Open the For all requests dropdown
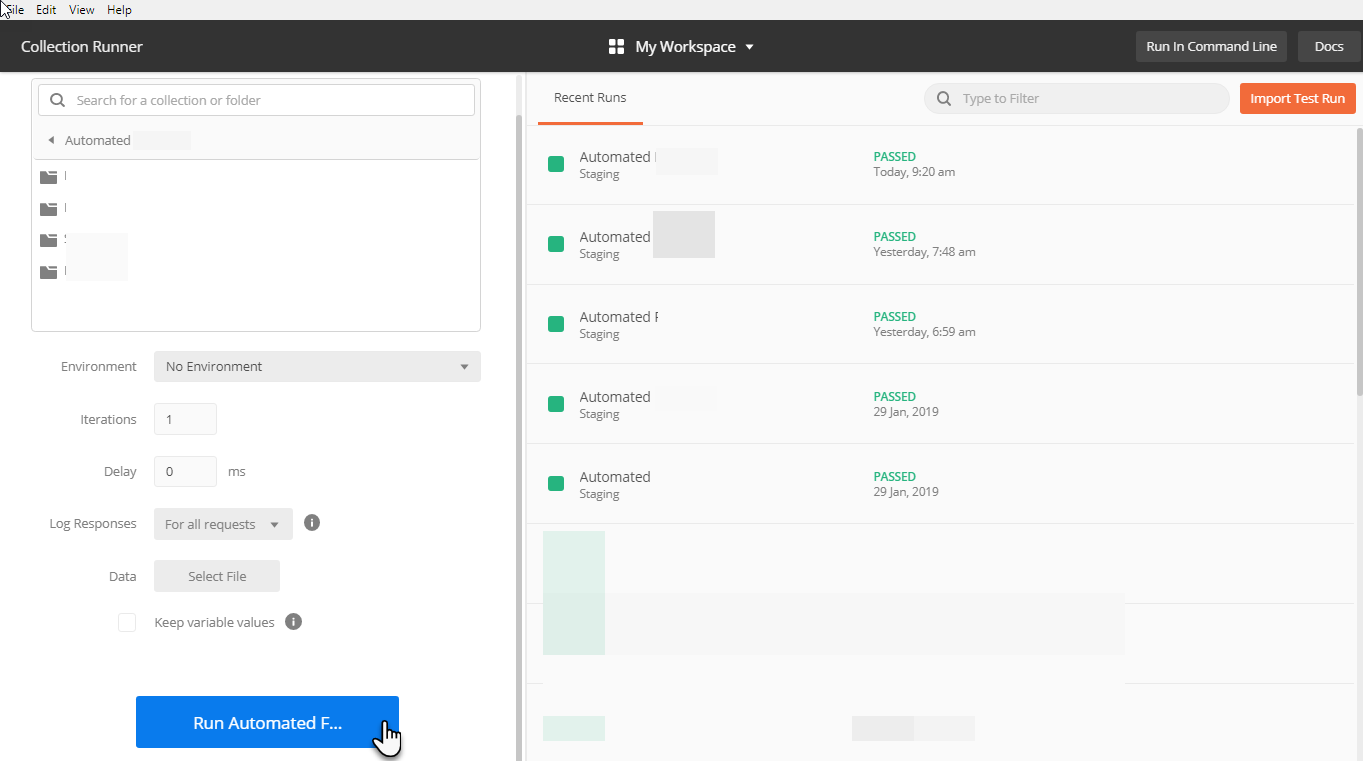The width and height of the screenshot is (1363, 761). (222, 523)
